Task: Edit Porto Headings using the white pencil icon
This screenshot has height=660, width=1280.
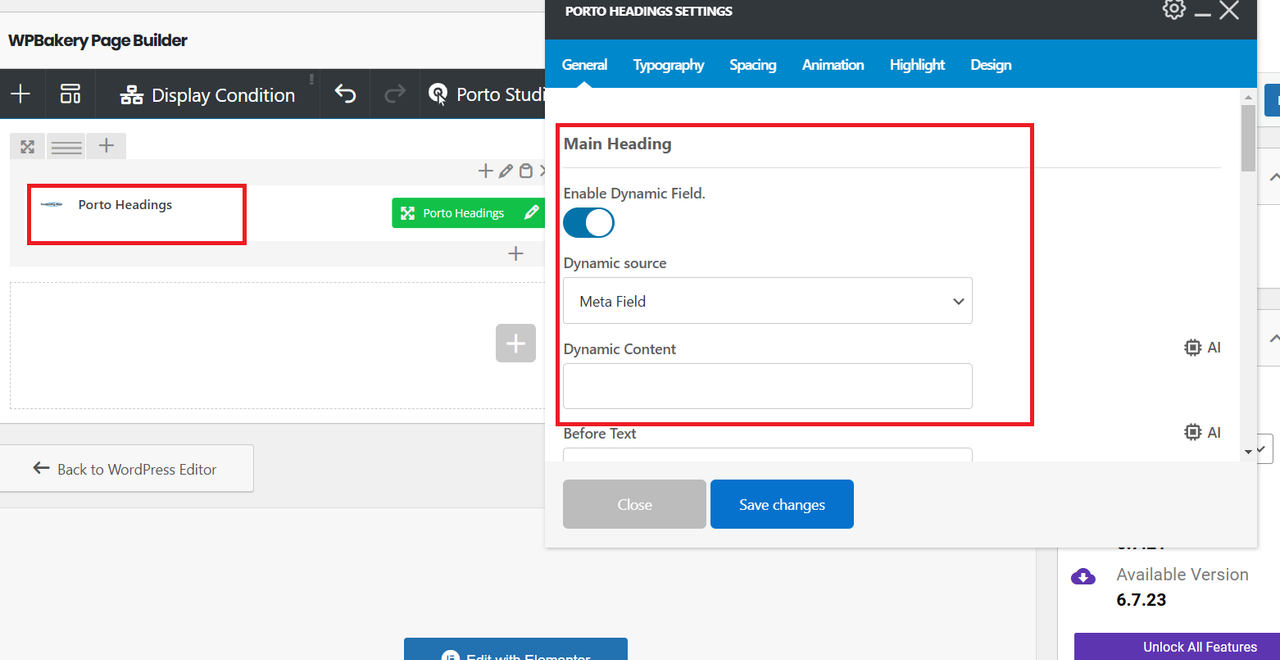Action: pyautogui.click(x=532, y=212)
